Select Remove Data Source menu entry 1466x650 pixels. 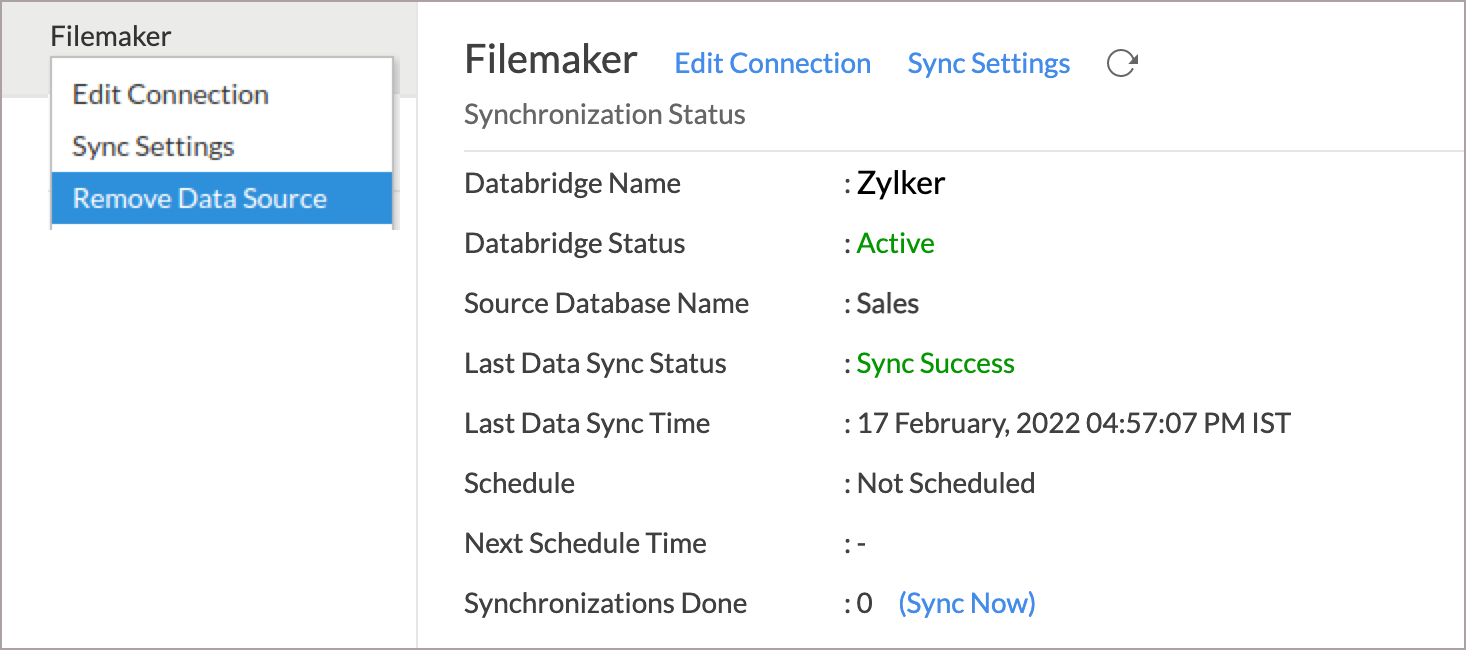(221, 198)
